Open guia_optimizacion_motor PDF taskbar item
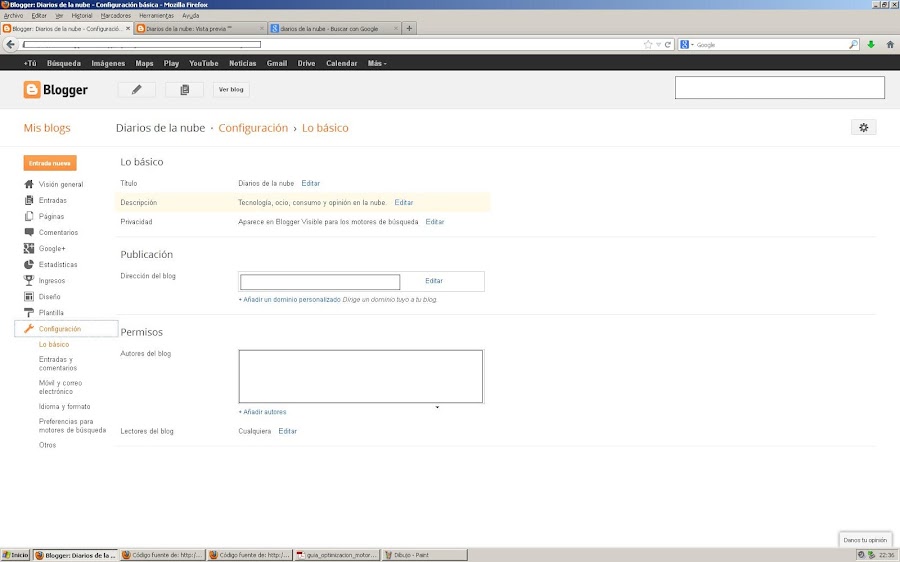The width and height of the screenshot is (900, 562). [x=337, y=555]
